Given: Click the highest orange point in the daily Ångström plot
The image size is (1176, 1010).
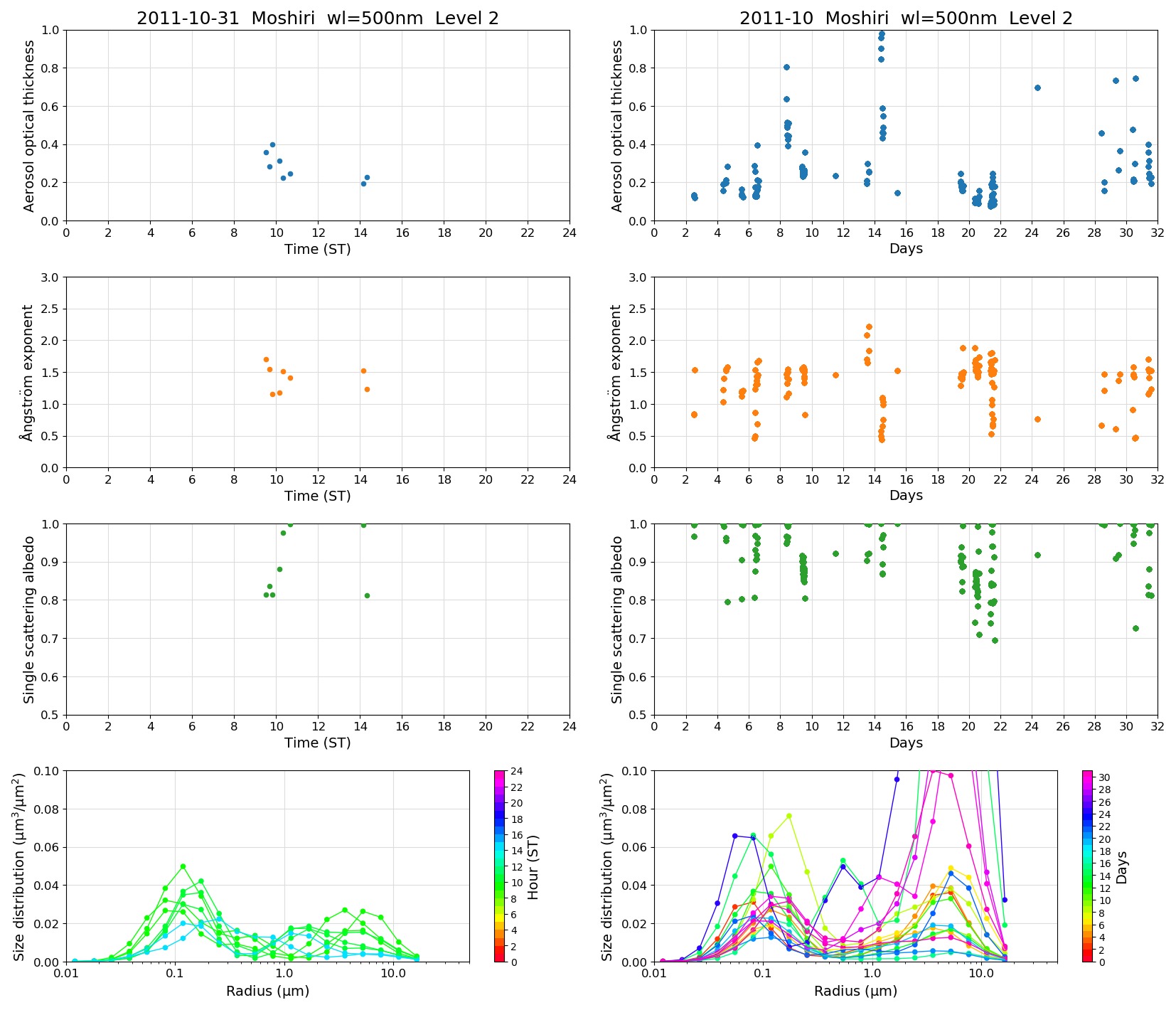Looking at the screenshot, I should 266,359.
